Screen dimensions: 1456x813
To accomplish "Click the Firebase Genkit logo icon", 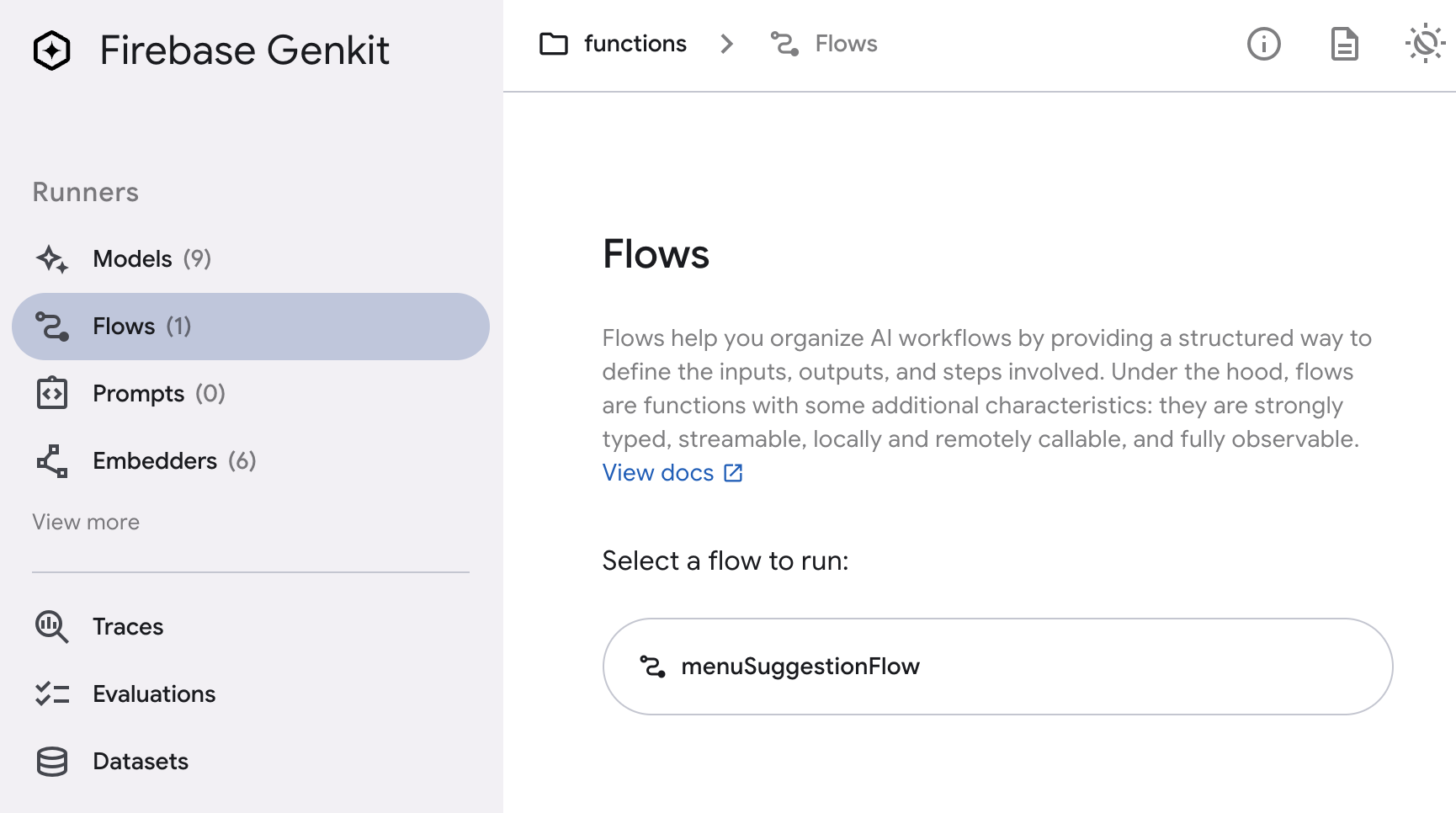I will coord(52,50).
